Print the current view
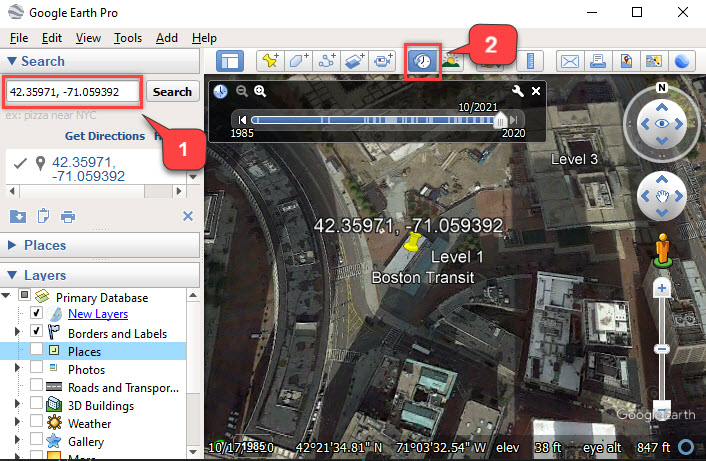 (598, 61)
